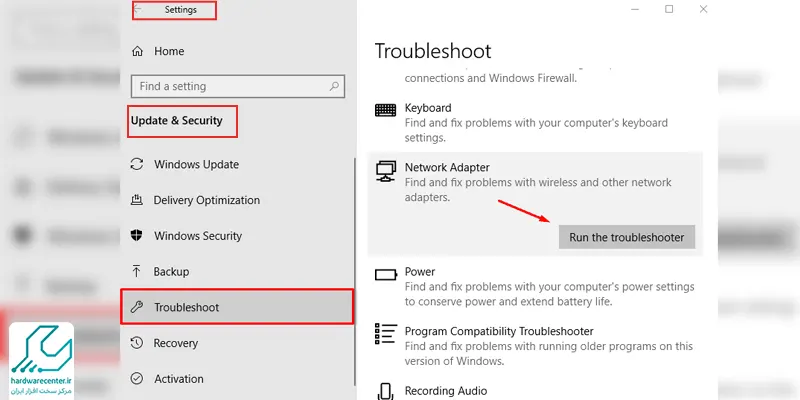Click the sidebar vertical scrollbar
This screenshot has height=400, width=800.
tap(355, 271)
